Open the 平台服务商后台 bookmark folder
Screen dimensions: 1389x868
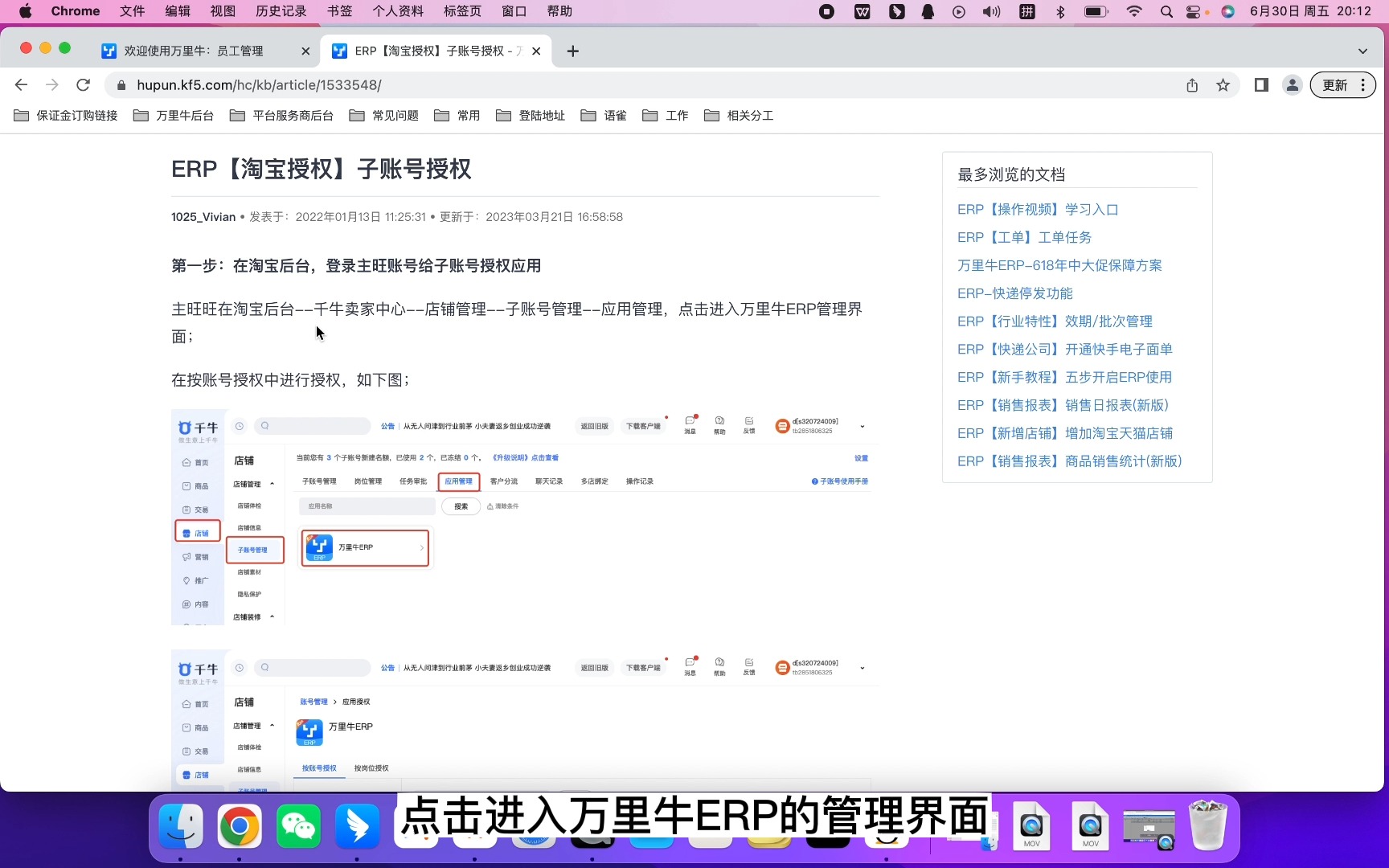282,116
